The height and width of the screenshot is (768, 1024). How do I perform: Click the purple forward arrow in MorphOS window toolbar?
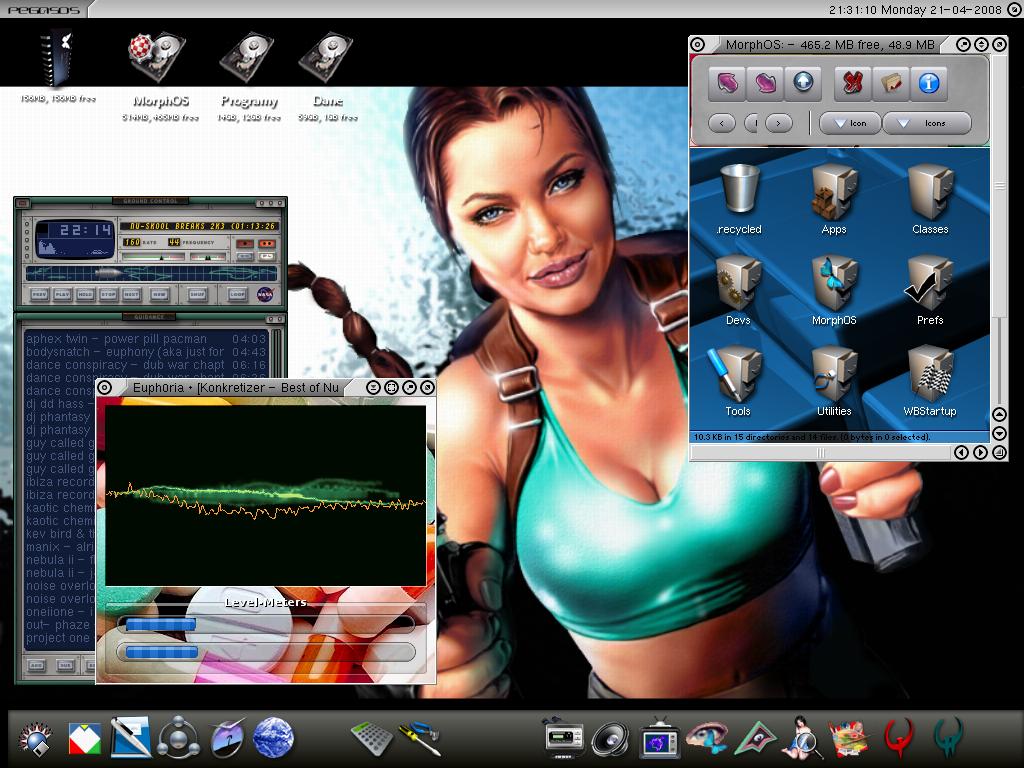[765, 83]
